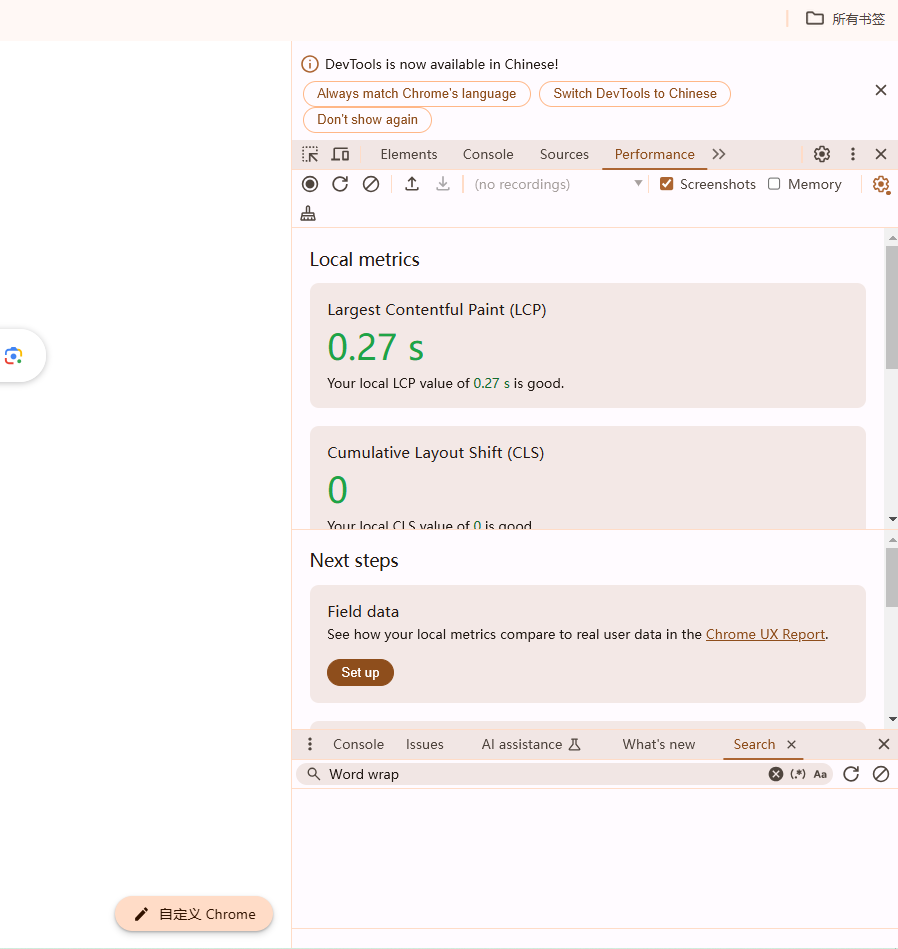Click the Next steps scroll down arrow

892,719
